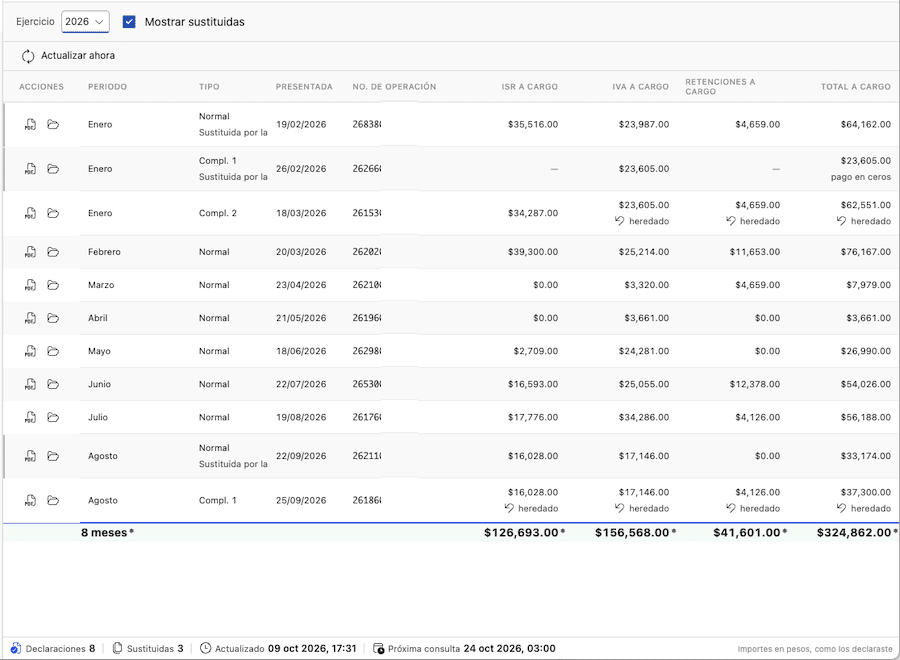
Task: Click the ISR A CARGO column header
Action: pyautogui.click(x=530, y=87)
